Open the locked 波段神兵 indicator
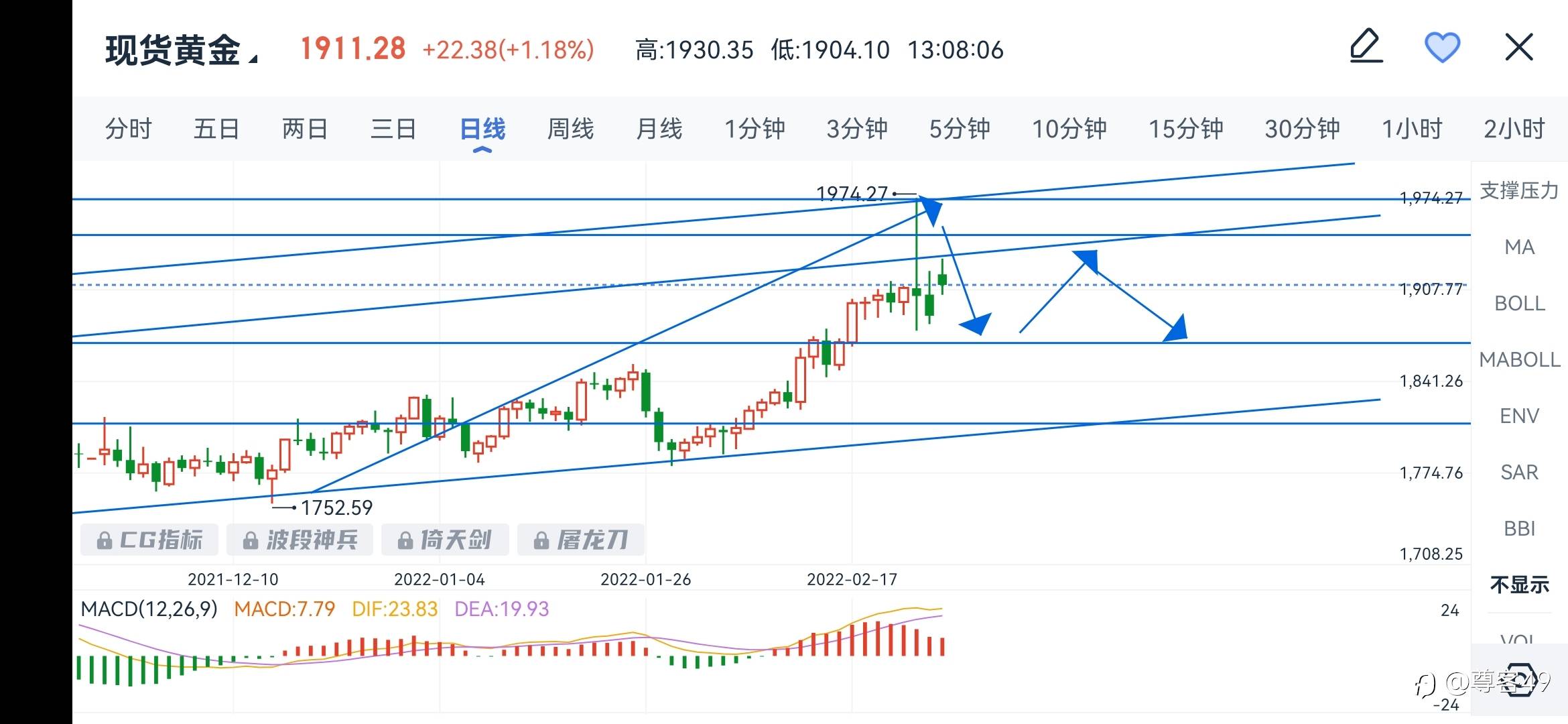1568x724 pixels. 300,540
